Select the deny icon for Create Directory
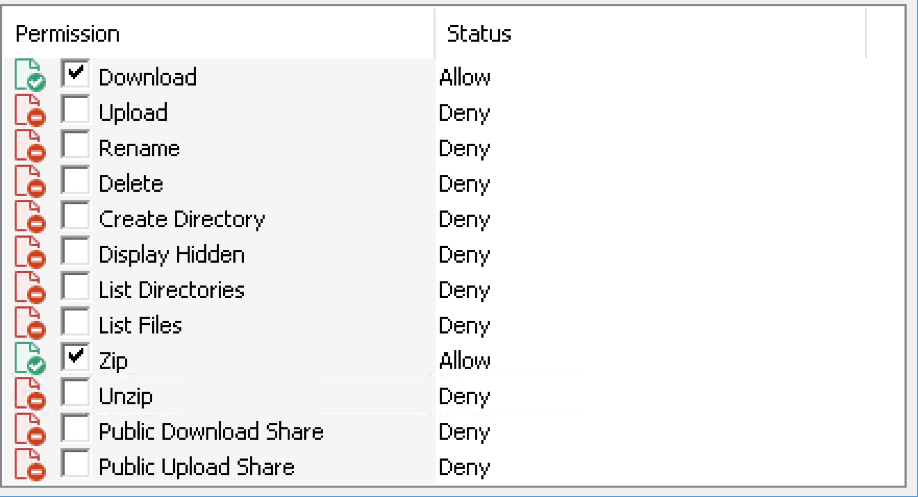 pos(30,217)
